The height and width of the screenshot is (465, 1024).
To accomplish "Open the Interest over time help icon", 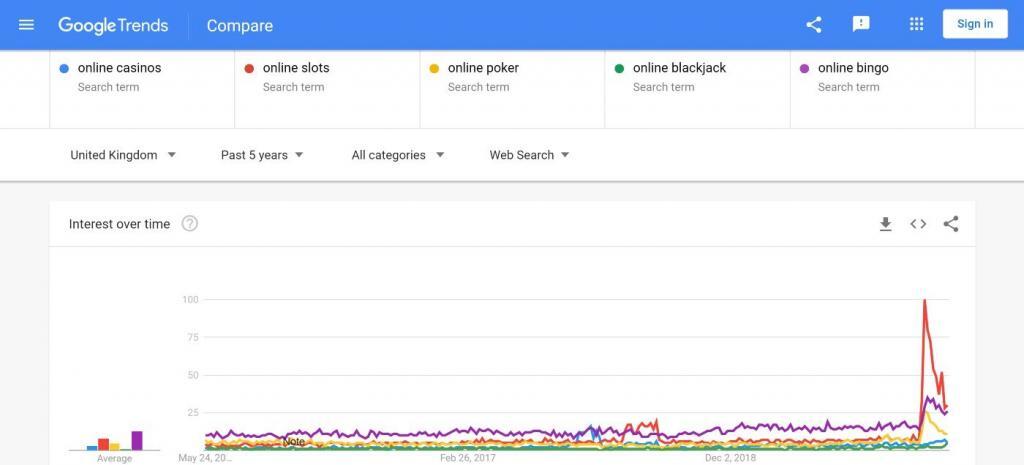I will (189, 224).
